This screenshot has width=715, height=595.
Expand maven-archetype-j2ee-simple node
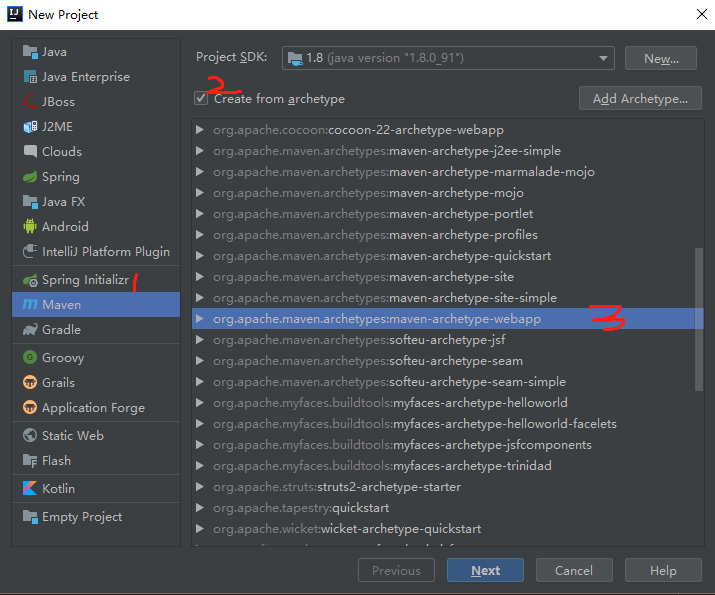point(199,151)
